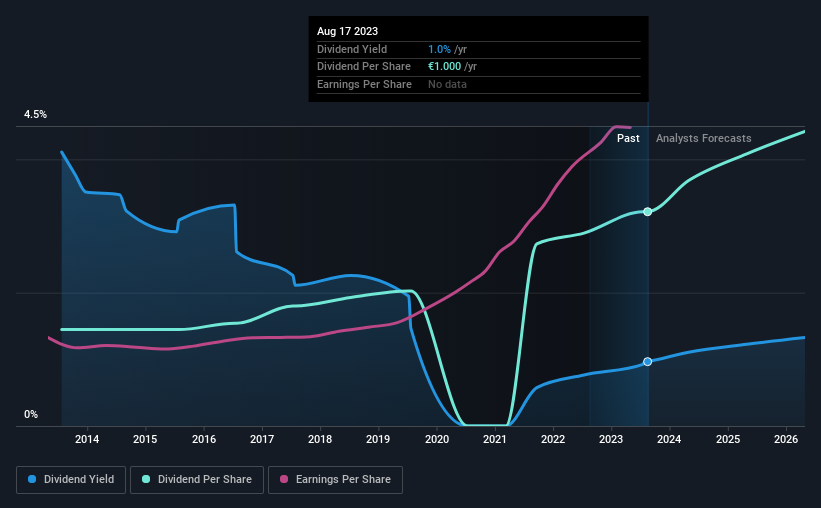Click the 0% y-axis label

31,414
